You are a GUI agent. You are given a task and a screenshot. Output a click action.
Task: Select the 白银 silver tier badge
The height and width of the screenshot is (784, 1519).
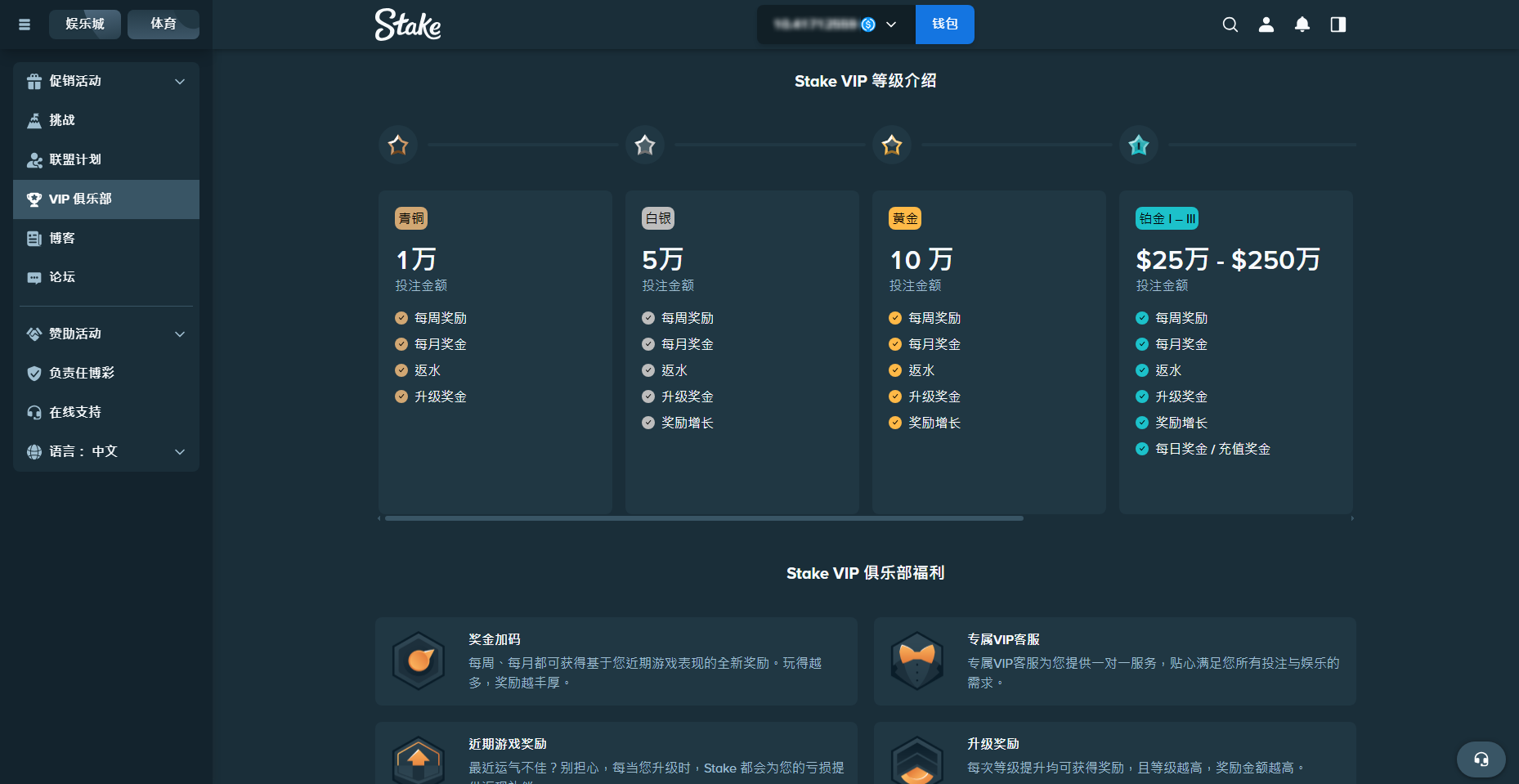coord(658,218)
